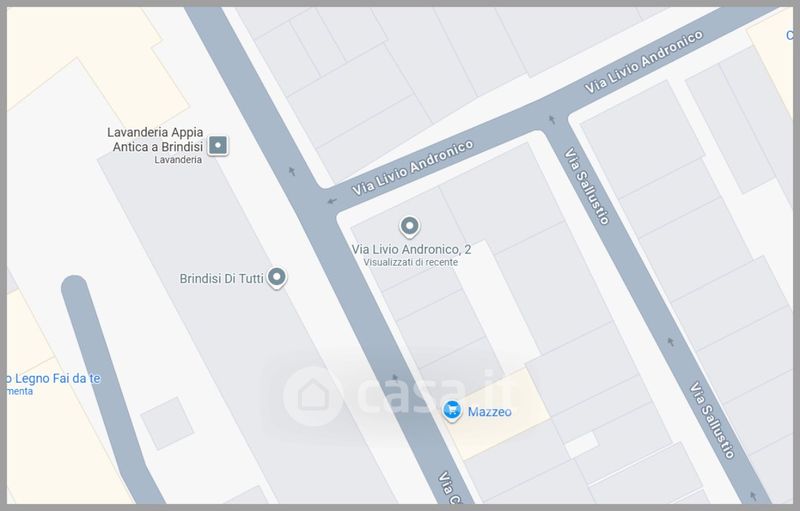The image size is (800, 511).
Task: Select the upper Via Sallustio street label
Action: pyautogui.click(x=587, y=186)
